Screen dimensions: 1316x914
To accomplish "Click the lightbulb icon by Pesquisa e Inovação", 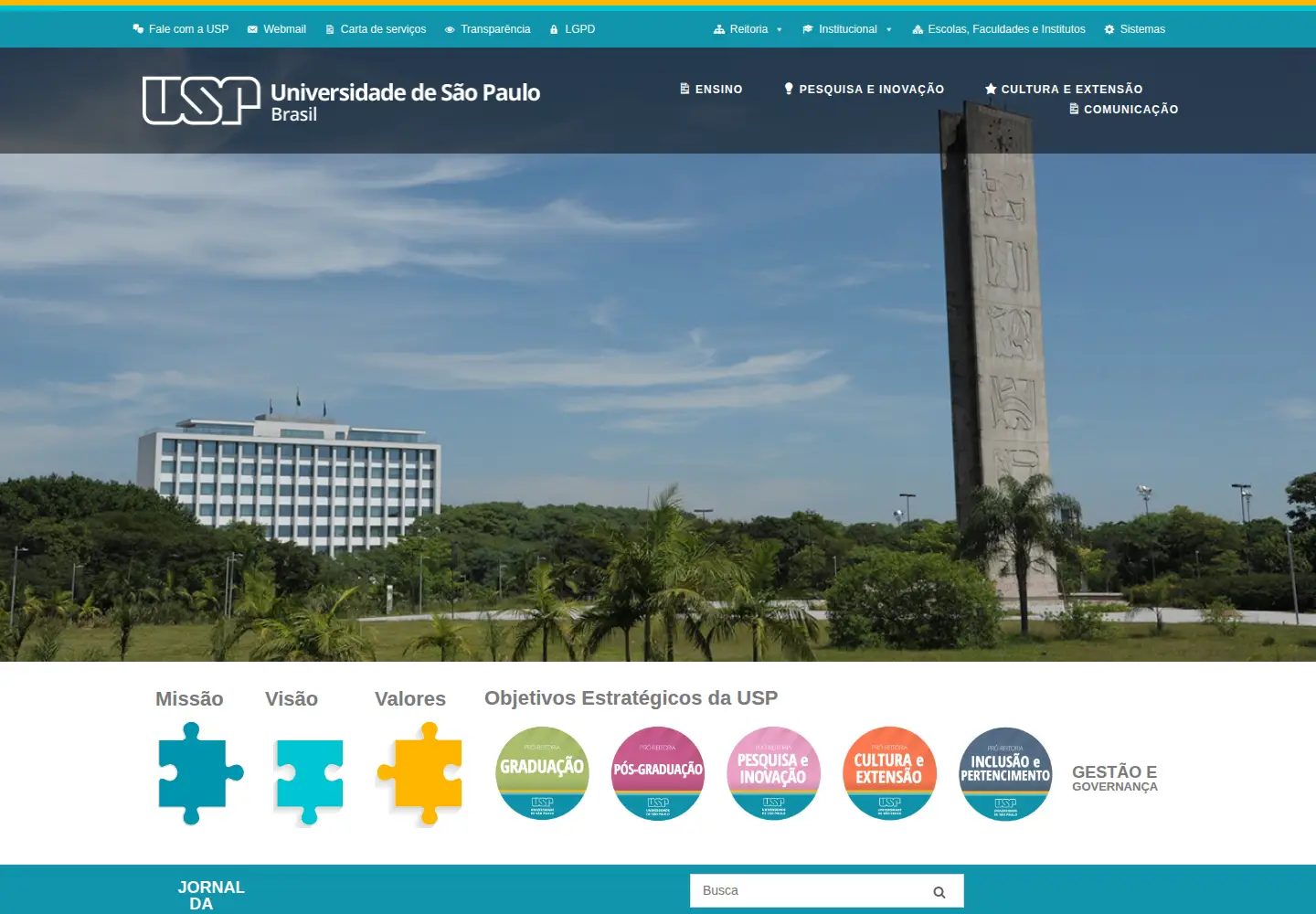I will pos(789,89).
